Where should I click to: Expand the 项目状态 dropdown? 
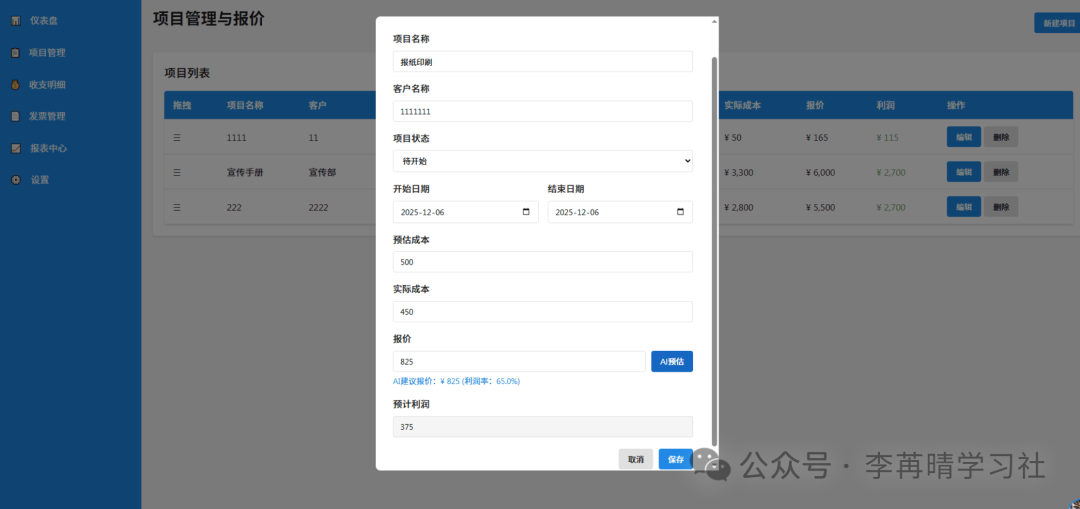542,161
